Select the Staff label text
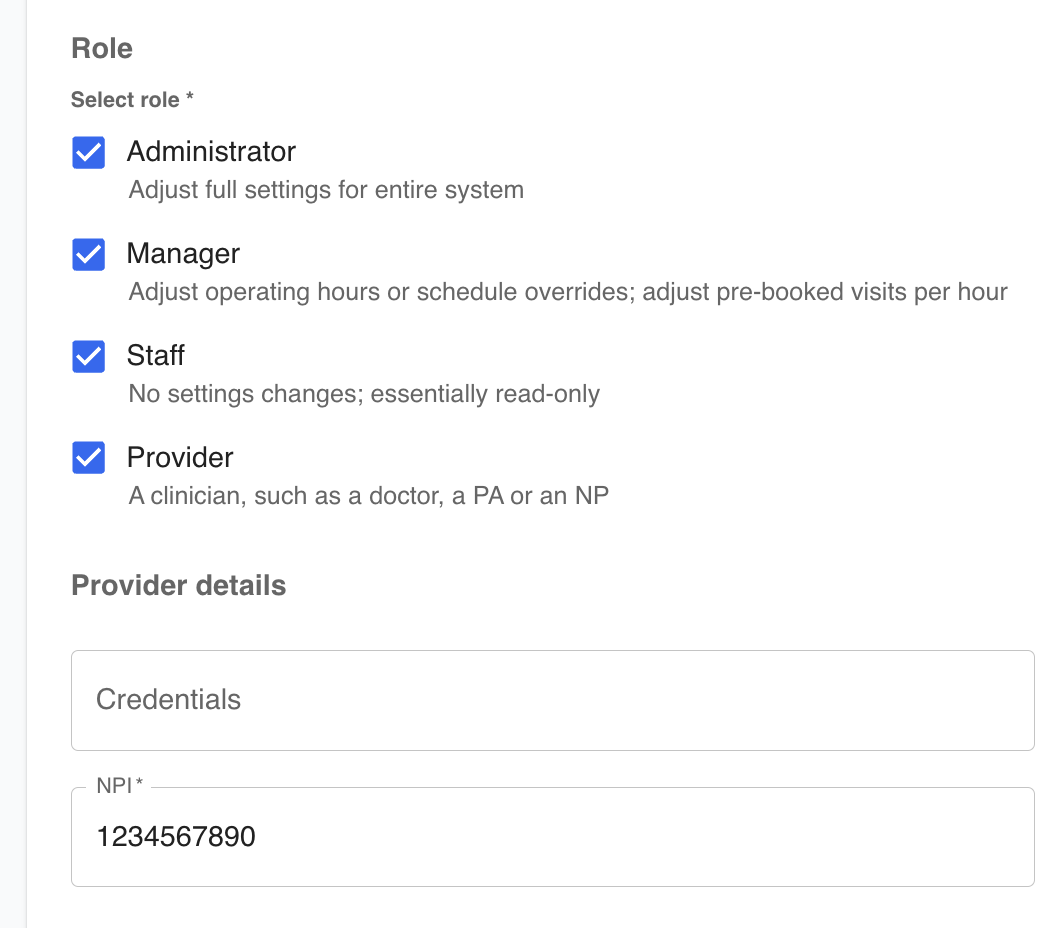1060x928 pixels. 156,356
